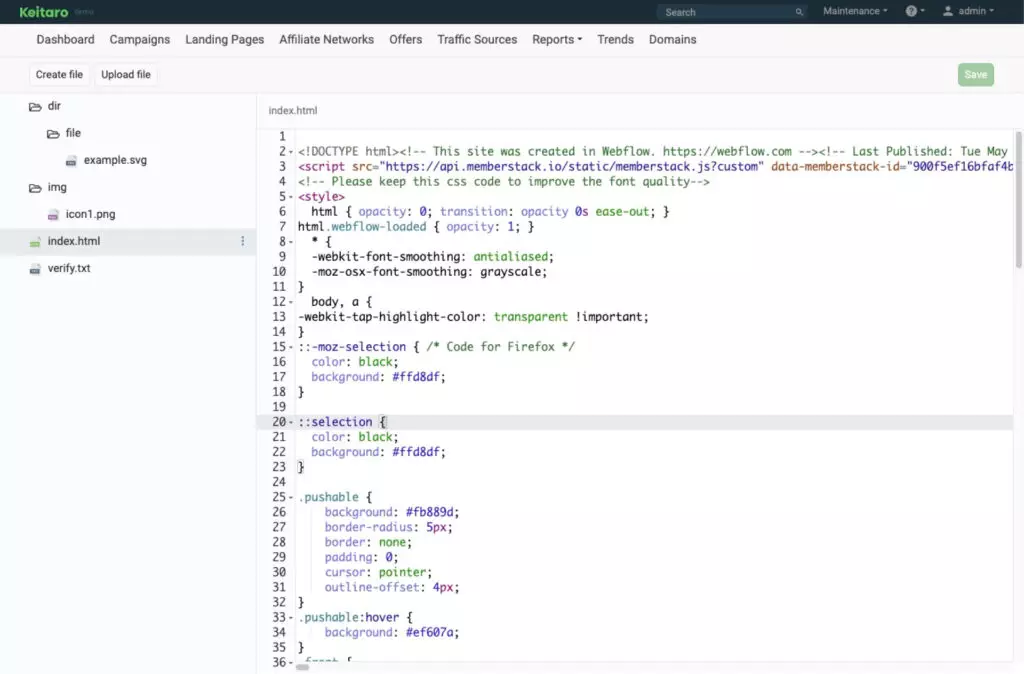Viewport: 1024px width, 674px height.
Task: Open the Reports dropdown menu
Action: tap(557, 39)
